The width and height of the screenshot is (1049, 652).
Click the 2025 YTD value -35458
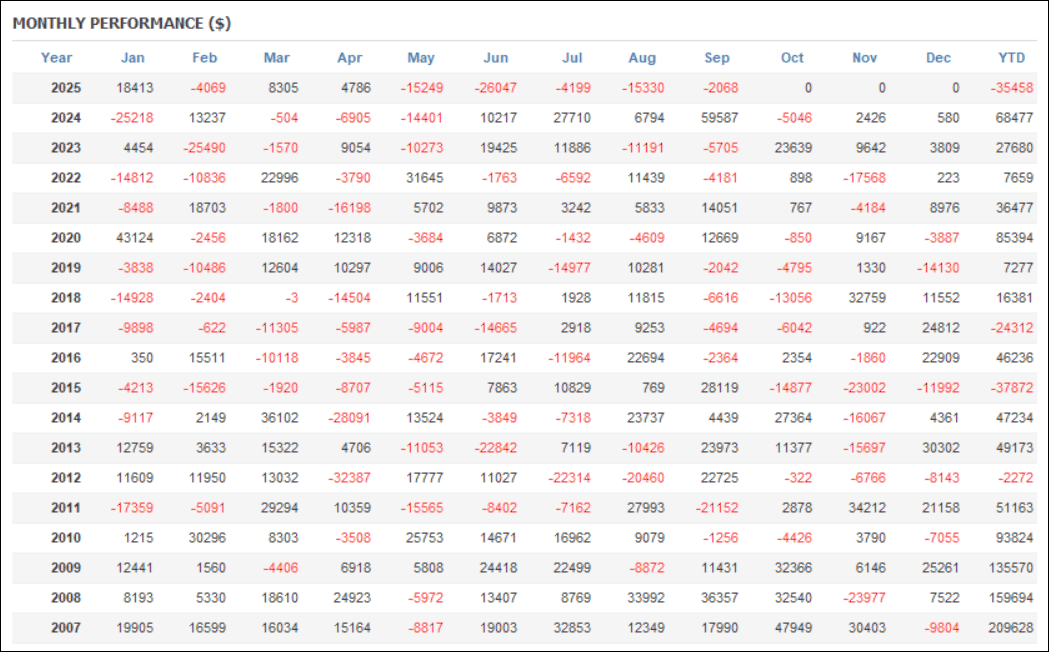click(1012, 88)
